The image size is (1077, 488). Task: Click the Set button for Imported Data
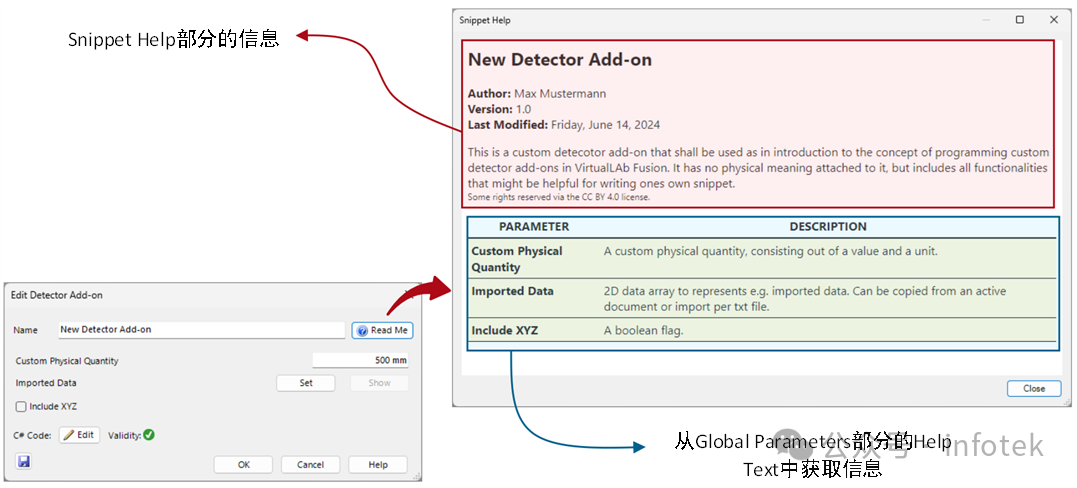pyautogui.click(x=306, y=383)
